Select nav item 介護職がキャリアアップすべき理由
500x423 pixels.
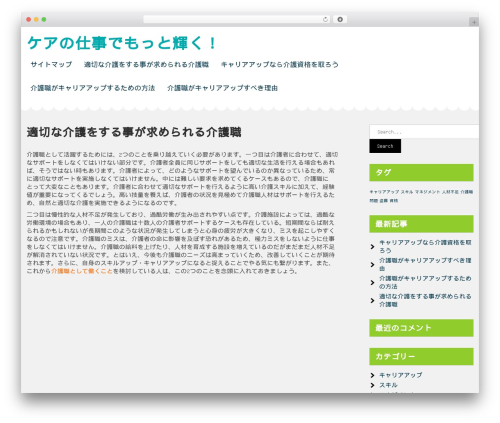tap(222, 88)
